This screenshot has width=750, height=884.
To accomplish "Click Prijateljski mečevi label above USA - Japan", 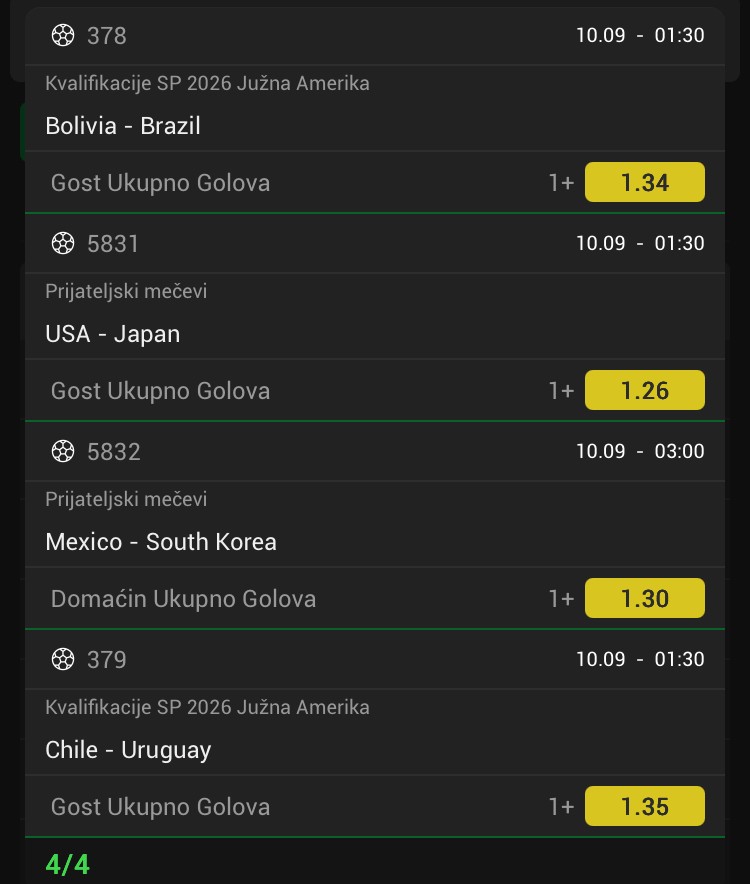I will [126, 291].
